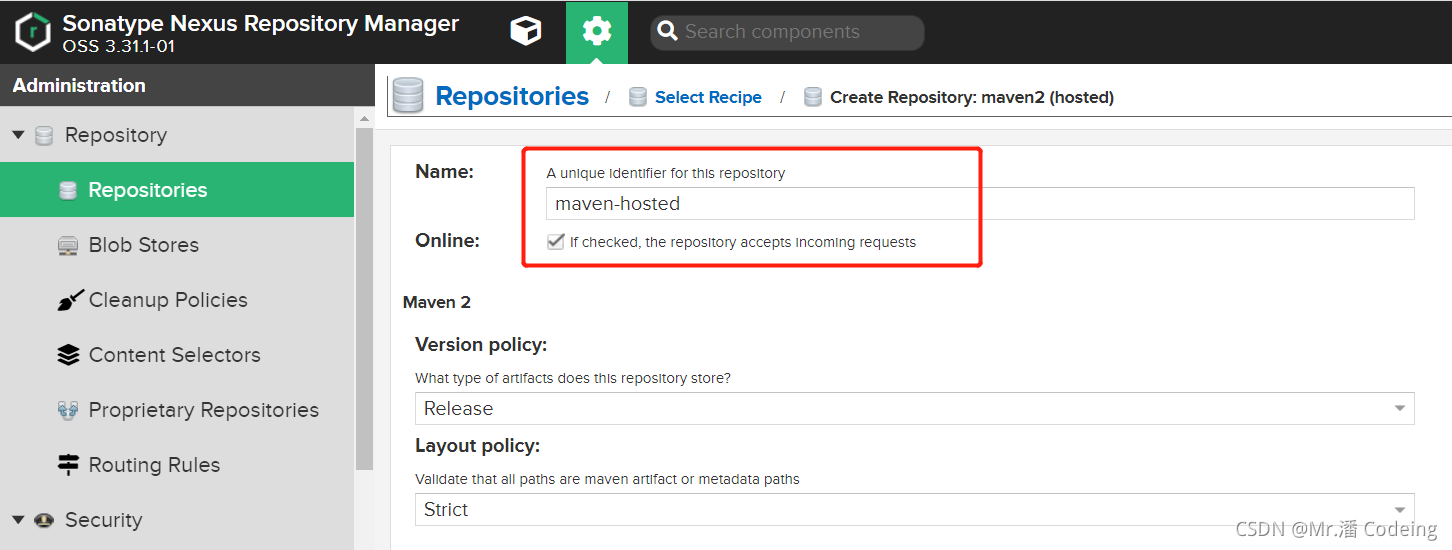Click the Security section icon
The height and width of the screenshot is (550, 1452).
pyautogui.click(x=44, y=520)
